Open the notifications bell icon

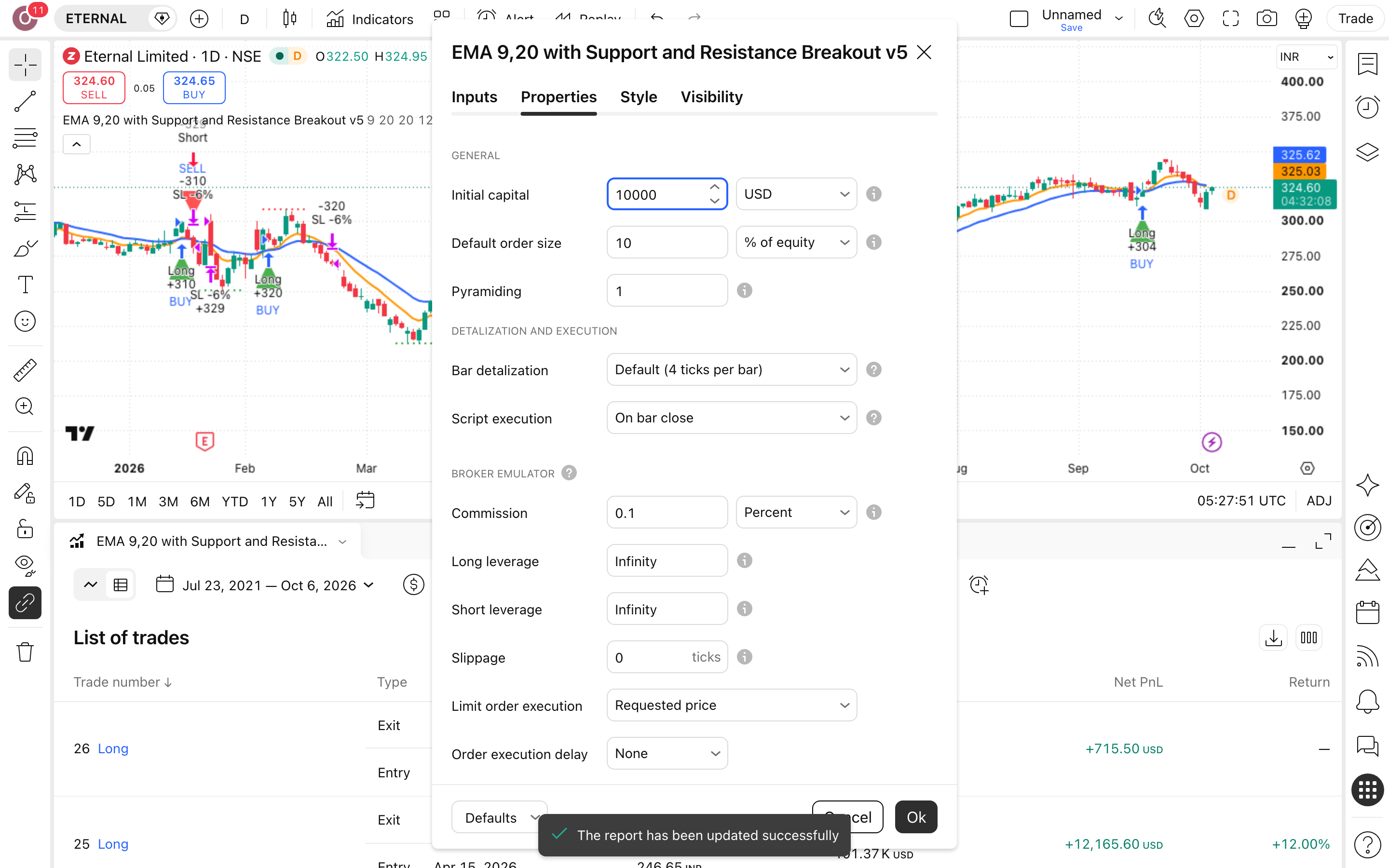point(1368,702)
